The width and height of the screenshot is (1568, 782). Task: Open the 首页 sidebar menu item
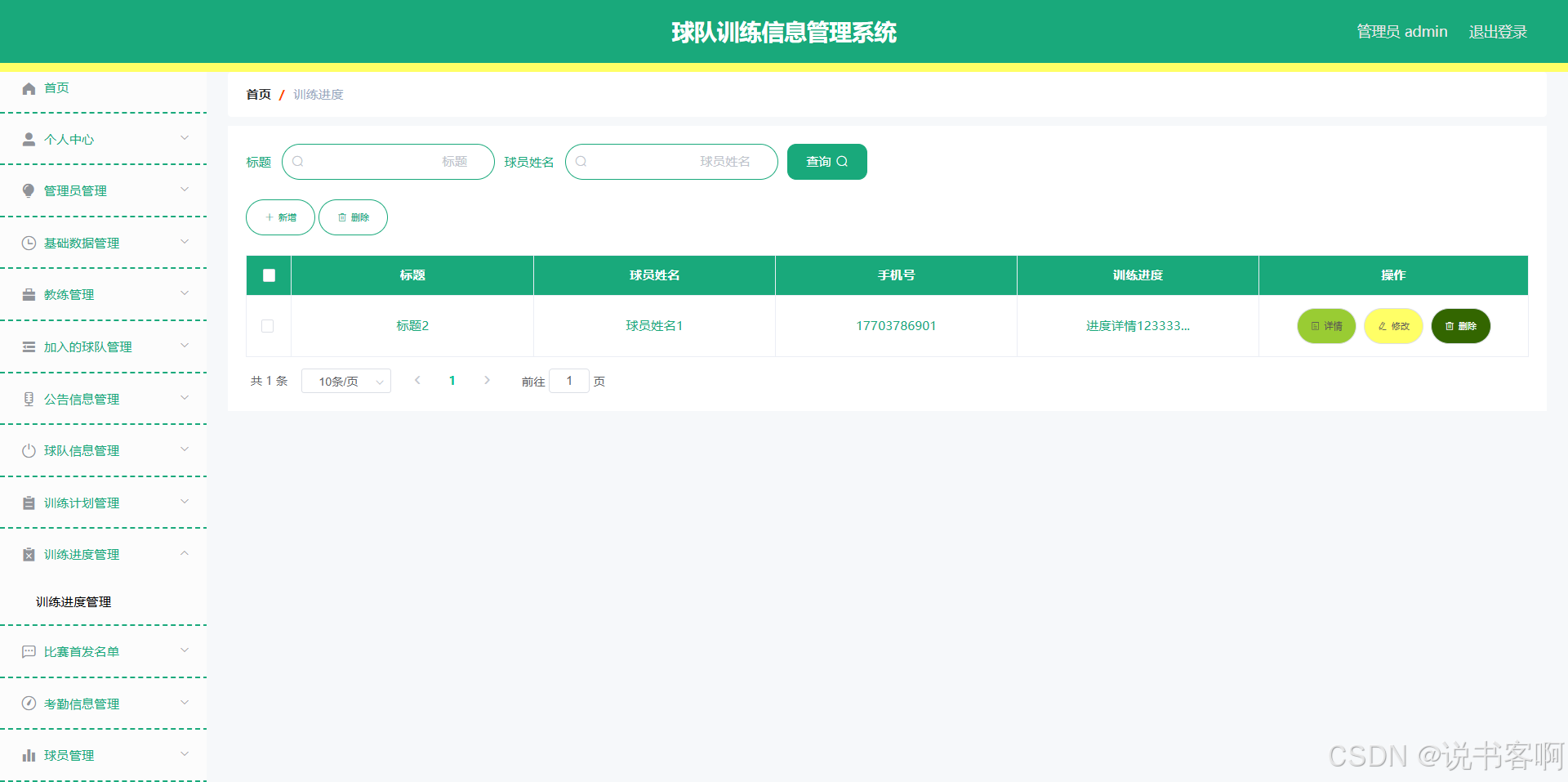103,88
